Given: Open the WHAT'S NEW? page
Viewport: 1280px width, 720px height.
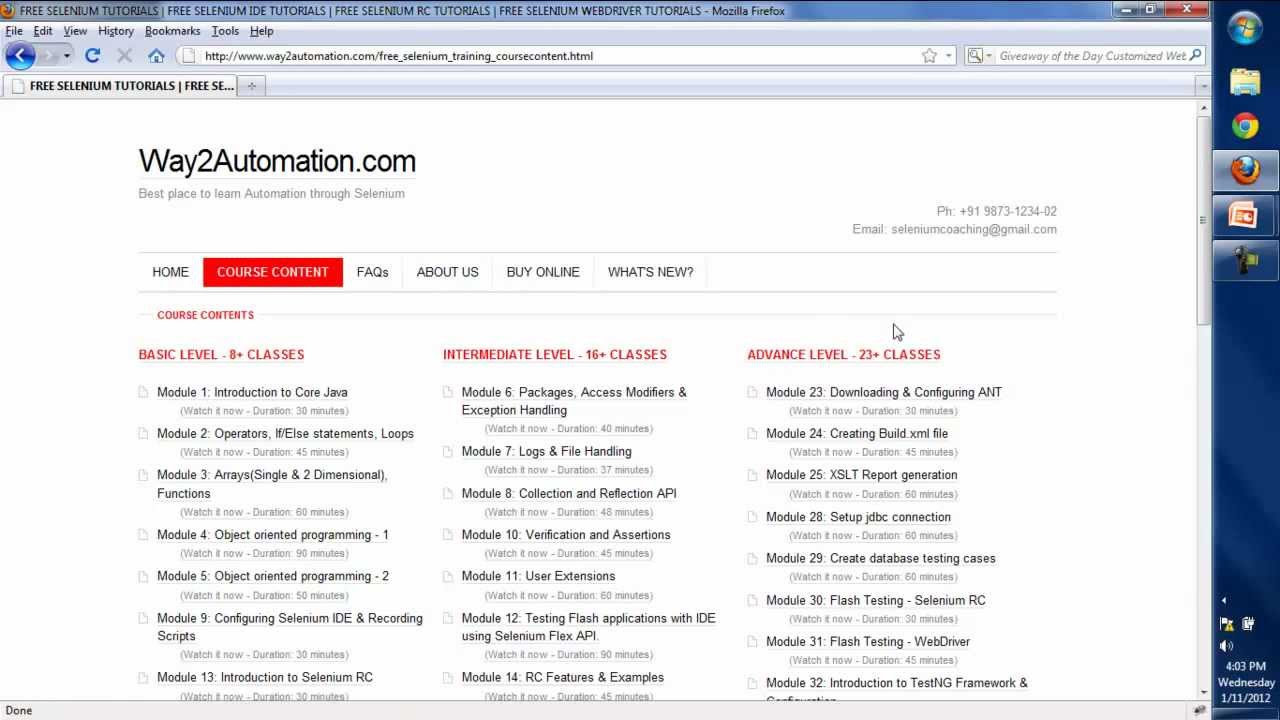Looking at the screenshot, I should coord(650,272).
